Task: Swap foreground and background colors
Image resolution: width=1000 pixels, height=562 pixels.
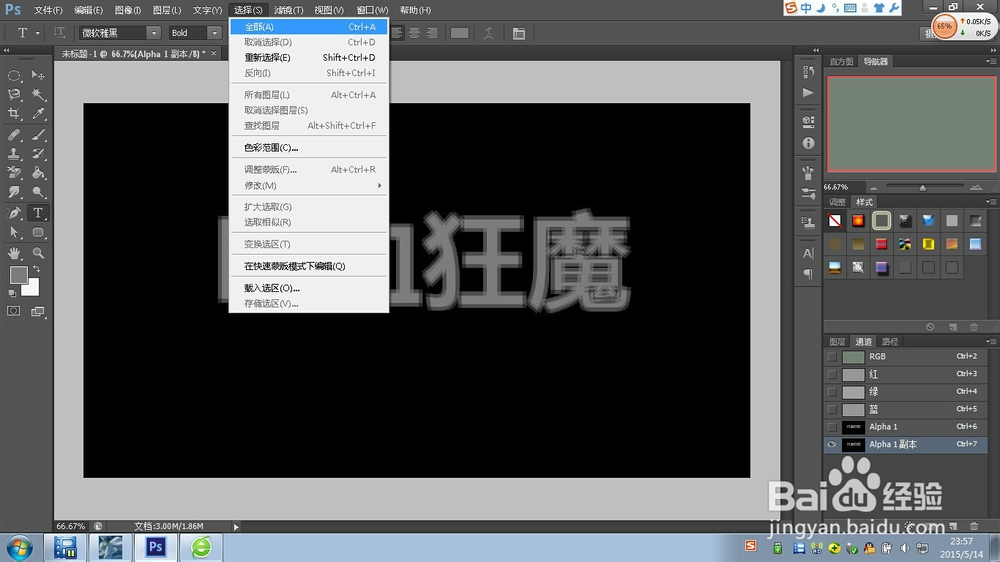Action: pyautogui.click(x=36, y=269)
